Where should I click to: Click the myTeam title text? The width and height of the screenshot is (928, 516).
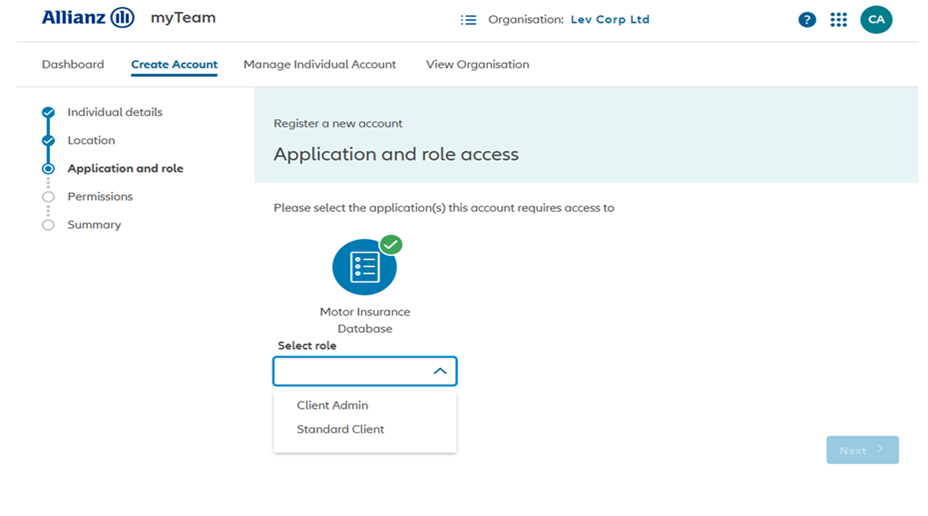click(183, 18)
